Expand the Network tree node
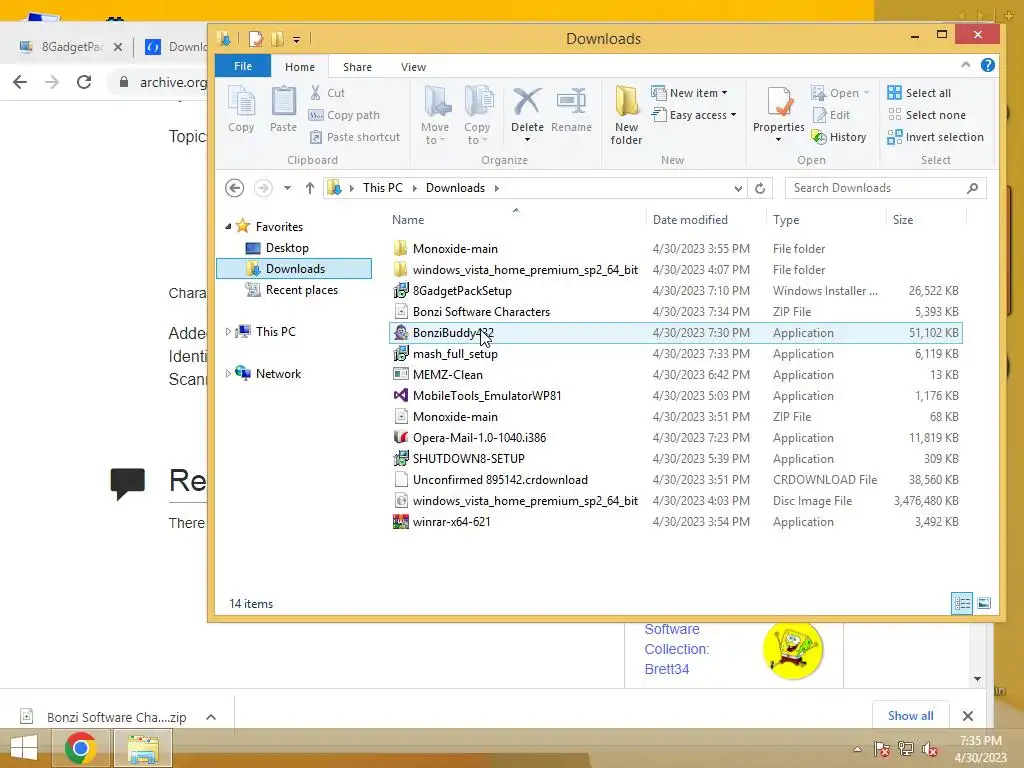This screenshot has height=768, width=1024. 228,374
